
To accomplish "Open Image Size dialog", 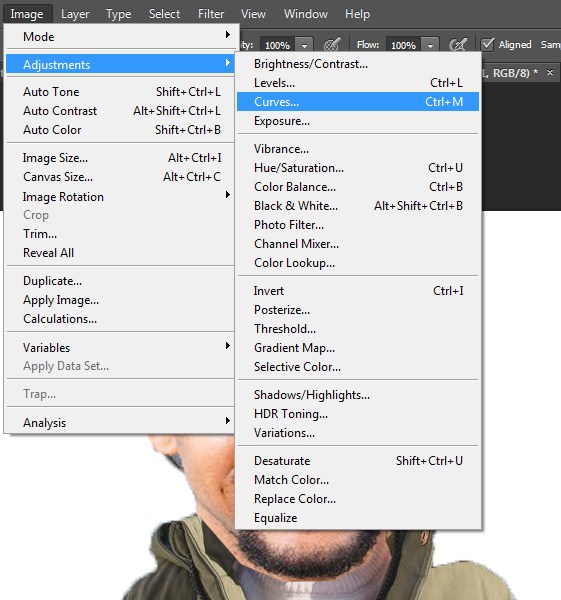I will (x=120, y=158).
